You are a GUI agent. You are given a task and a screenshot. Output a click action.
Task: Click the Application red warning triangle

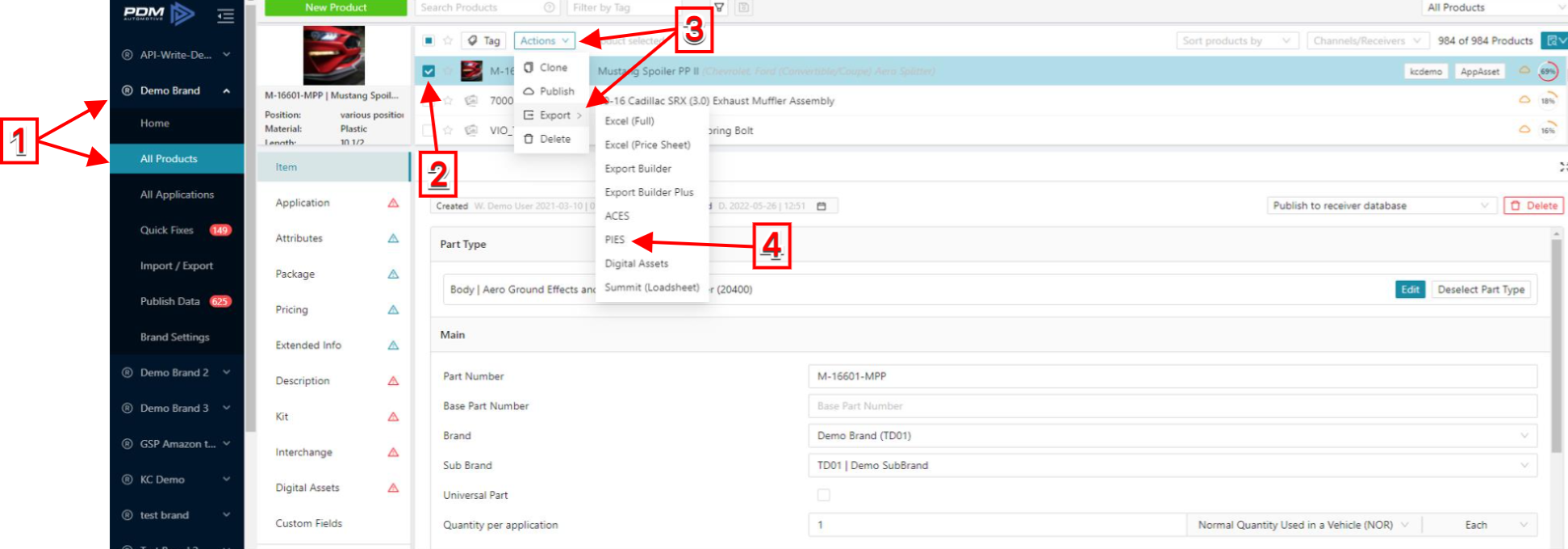pyautogui.click(x=393, y=203)
